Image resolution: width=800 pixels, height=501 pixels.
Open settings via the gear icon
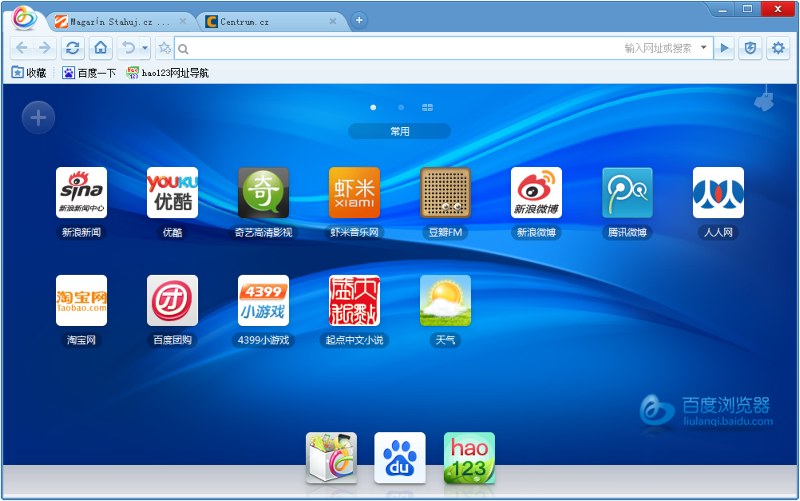[778, 48]
